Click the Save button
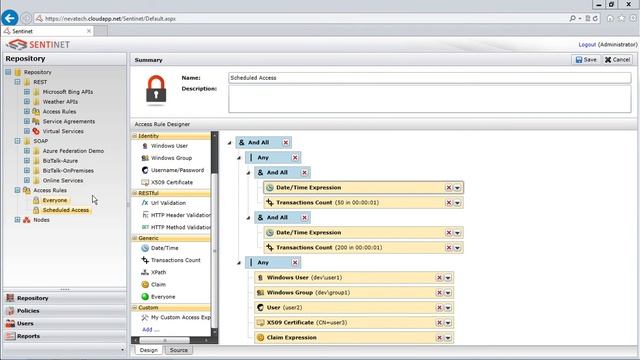This screenshot has width=640, height=360. [x=586, y=60]
